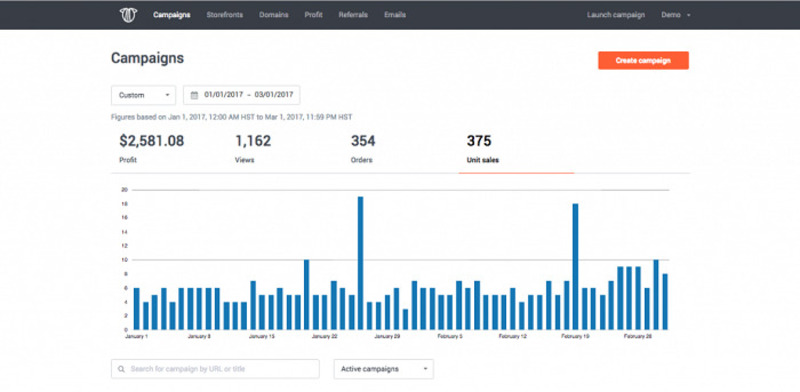This screenshot has height=392, width=800.
Task: Select the Profit navigation item
Action: 313,15
